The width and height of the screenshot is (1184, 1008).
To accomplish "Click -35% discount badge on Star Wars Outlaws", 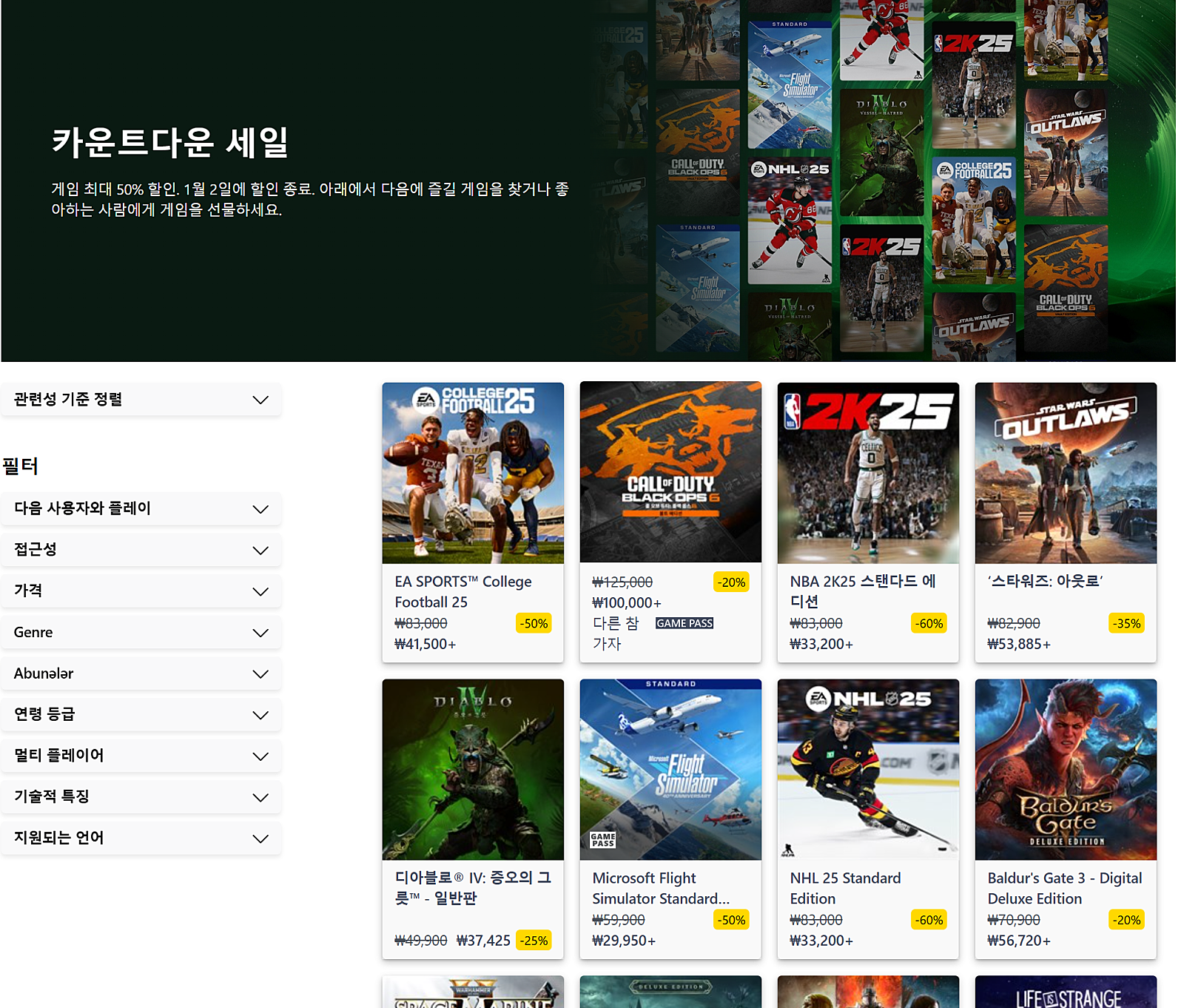I will click(1126, 623).
